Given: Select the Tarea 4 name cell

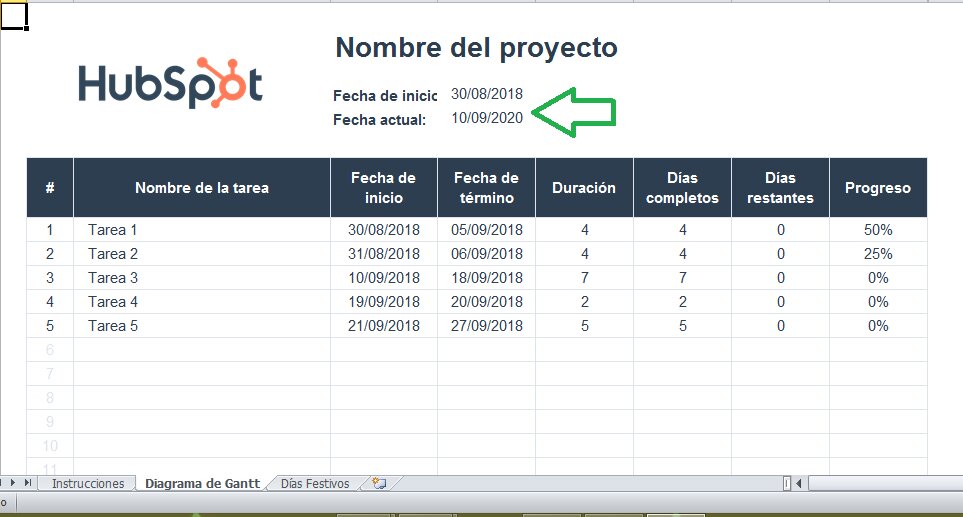Looking at the screenshot, I should [x=202, y=301].
